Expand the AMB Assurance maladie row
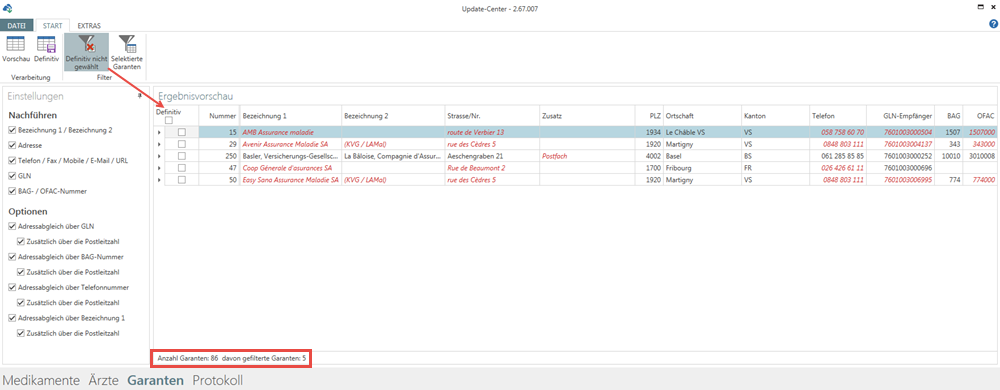Image resolution: width=1000 pixels, height=390 pixels. pyautogui.click(x=159, y=133)
